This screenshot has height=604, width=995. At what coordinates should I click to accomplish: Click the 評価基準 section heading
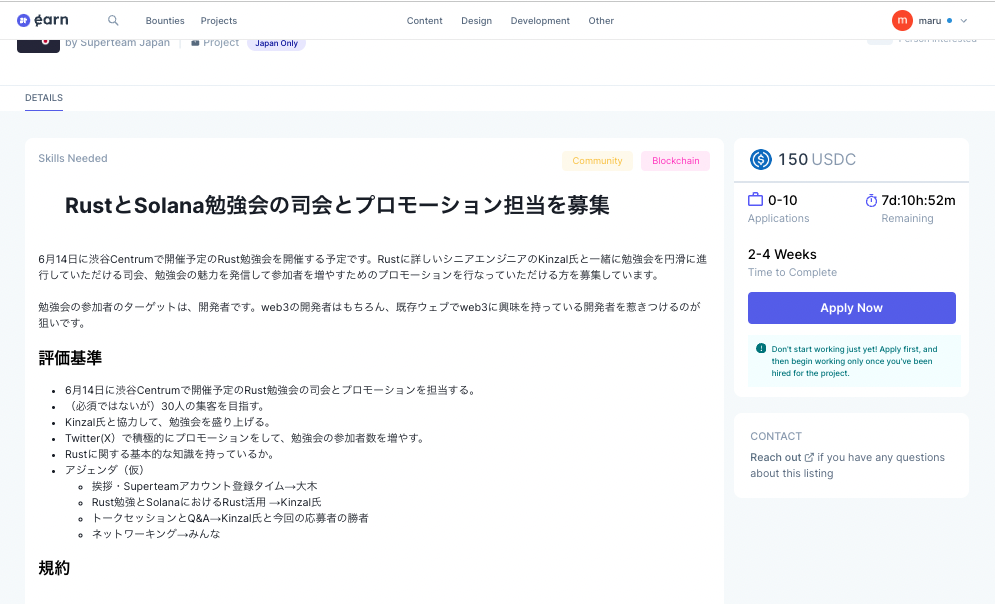pos(70,358)
